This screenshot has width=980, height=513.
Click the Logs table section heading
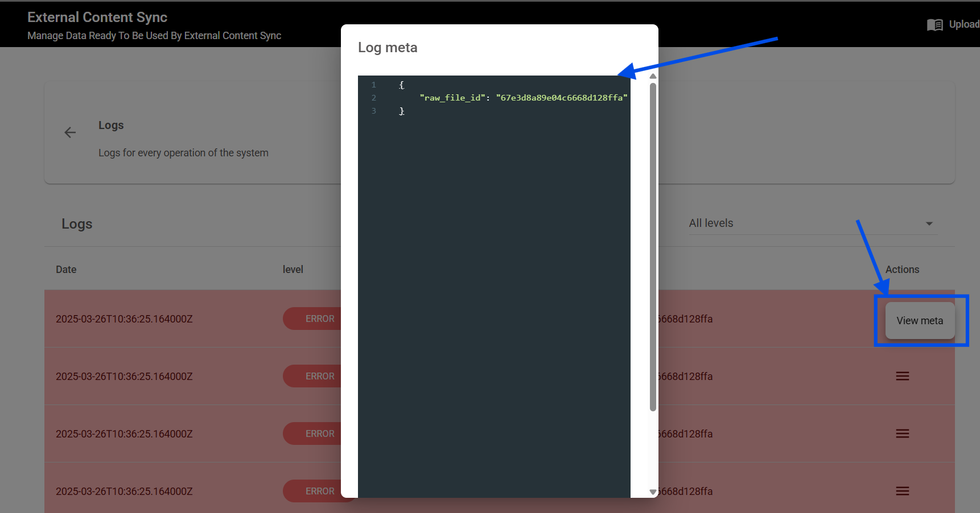[x=77, y=224]
